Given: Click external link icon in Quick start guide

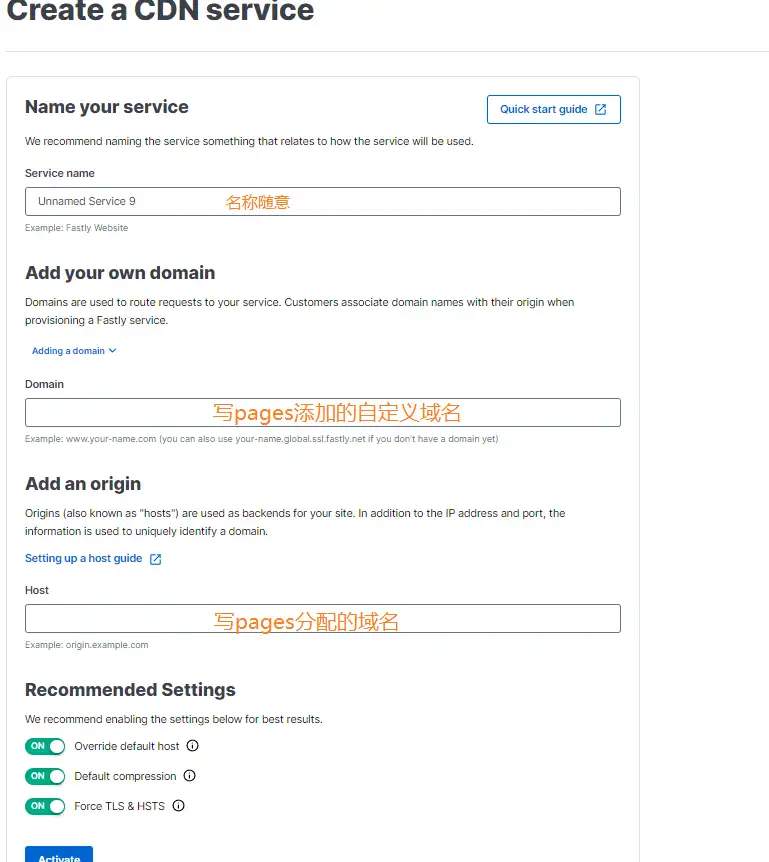Looking at the screenshot, I should click(600, 109).
